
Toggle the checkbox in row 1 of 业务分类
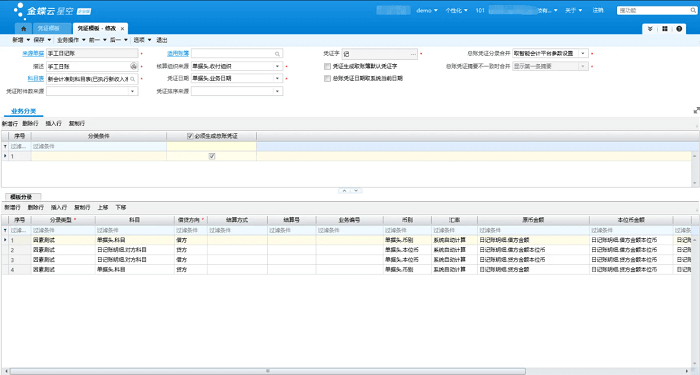tap(212, 156)
